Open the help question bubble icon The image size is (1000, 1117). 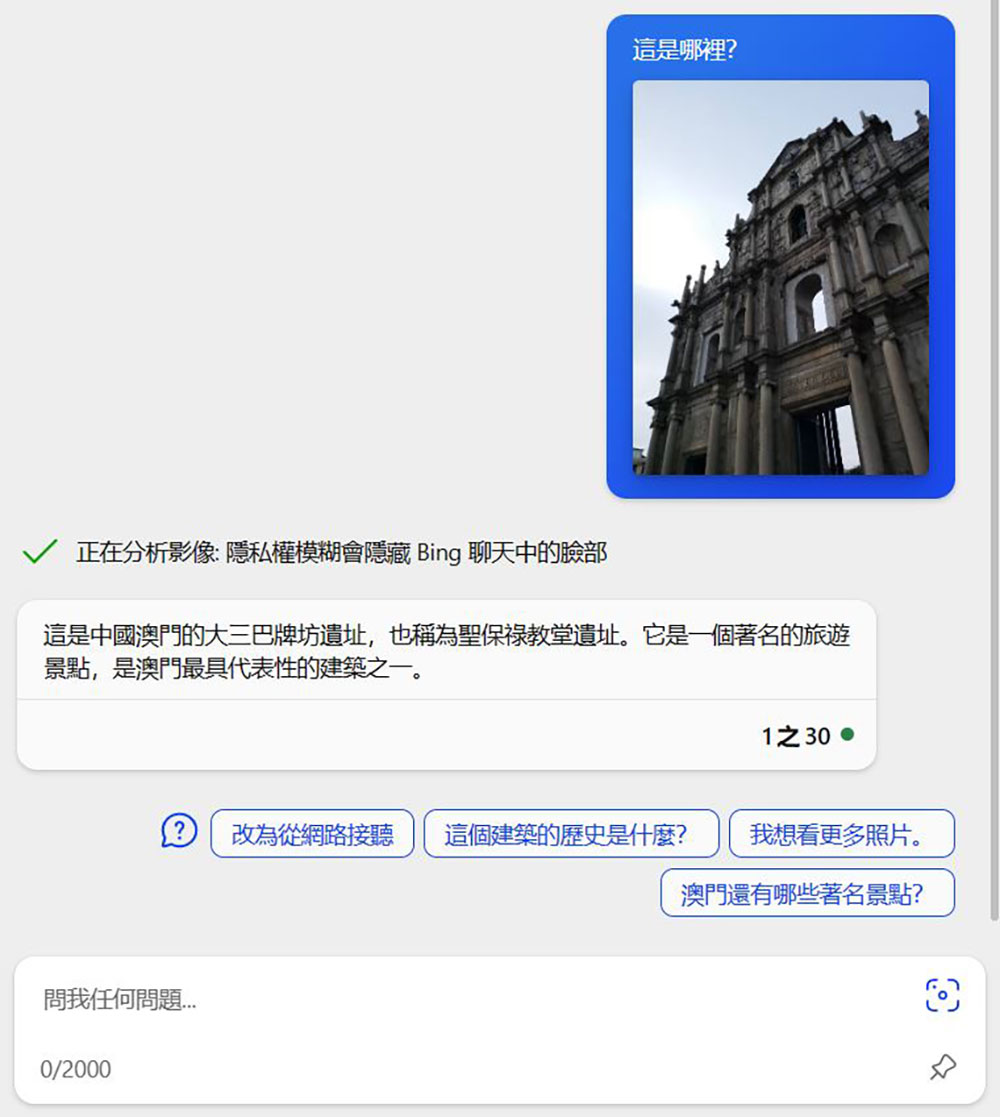(179, 831)
